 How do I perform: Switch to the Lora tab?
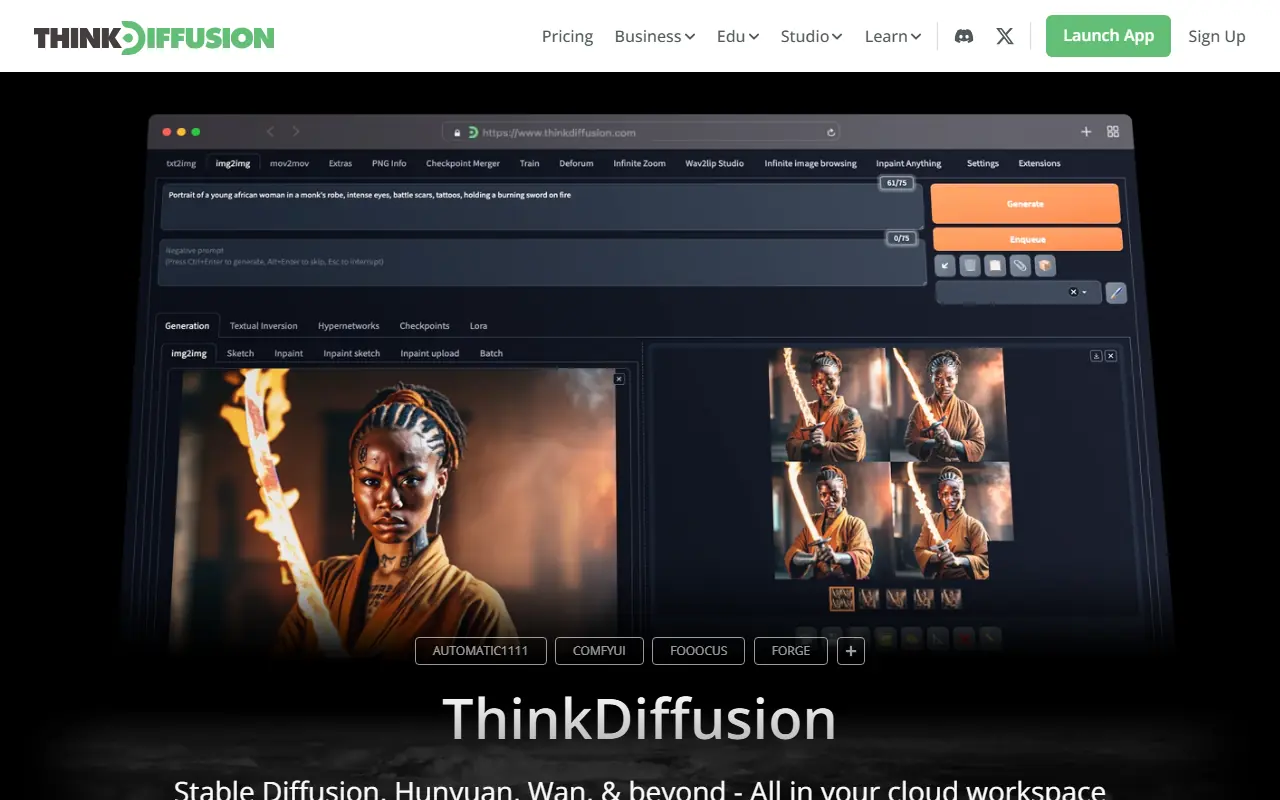(478, 326)
